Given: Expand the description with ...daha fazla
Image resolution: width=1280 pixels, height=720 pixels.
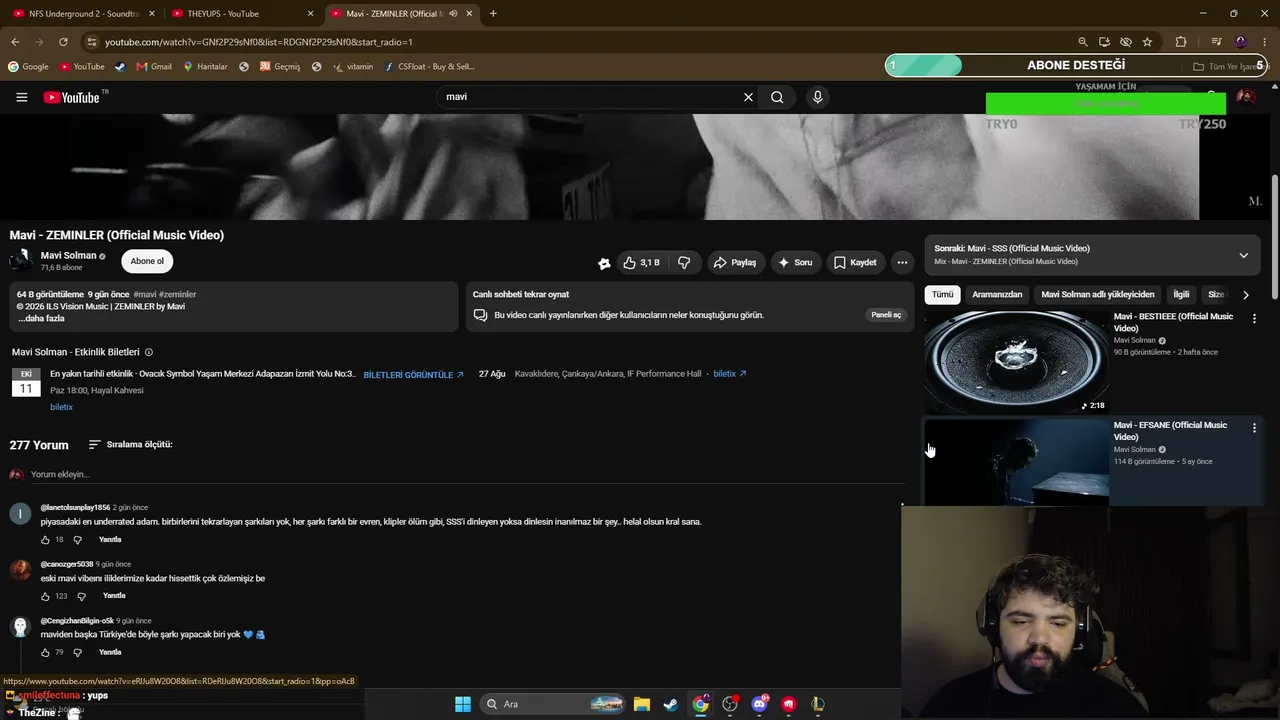Looking at the screenshot, I should coord(41,318).
